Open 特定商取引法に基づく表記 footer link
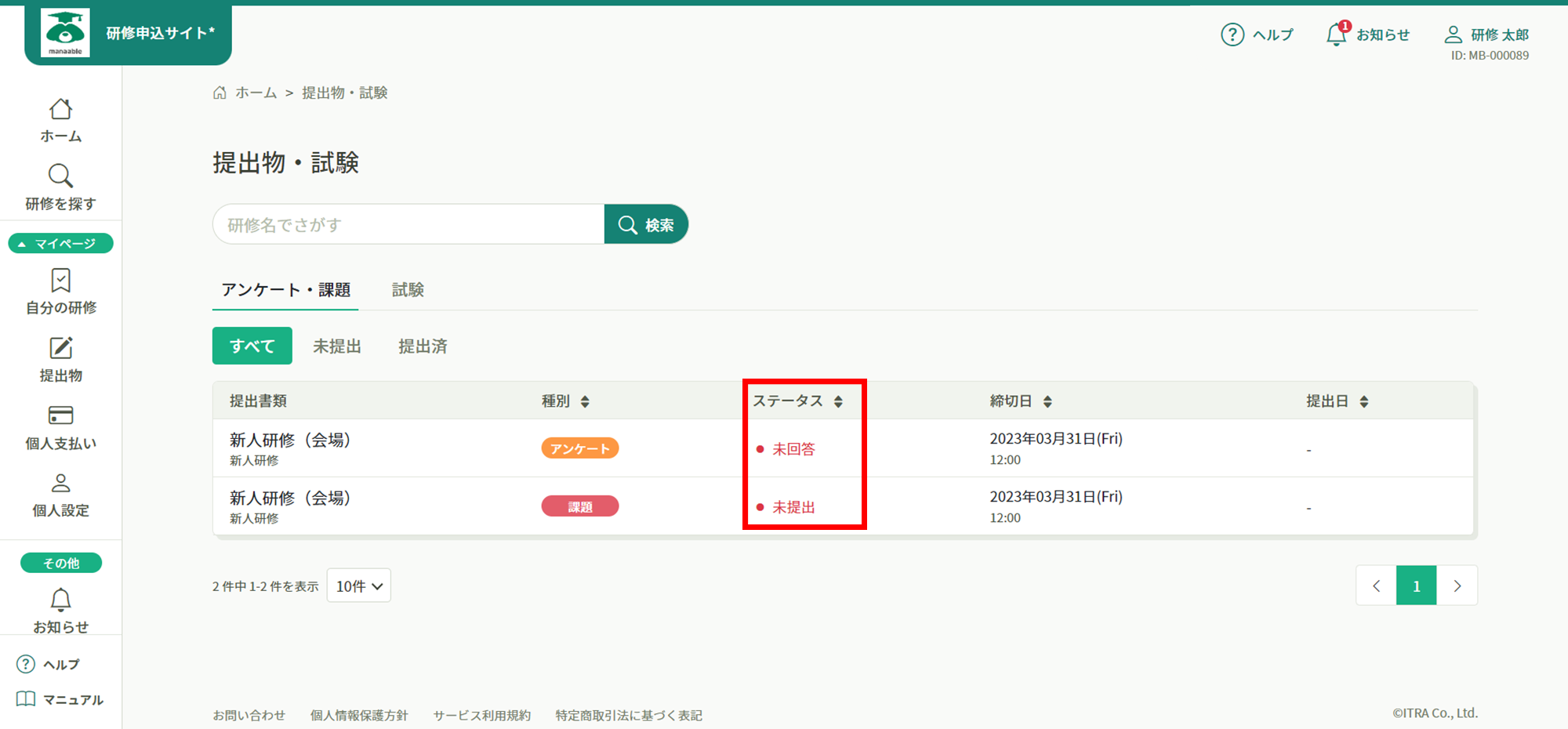The width and height of the screenshot is (1568, 729). point(629,715)
